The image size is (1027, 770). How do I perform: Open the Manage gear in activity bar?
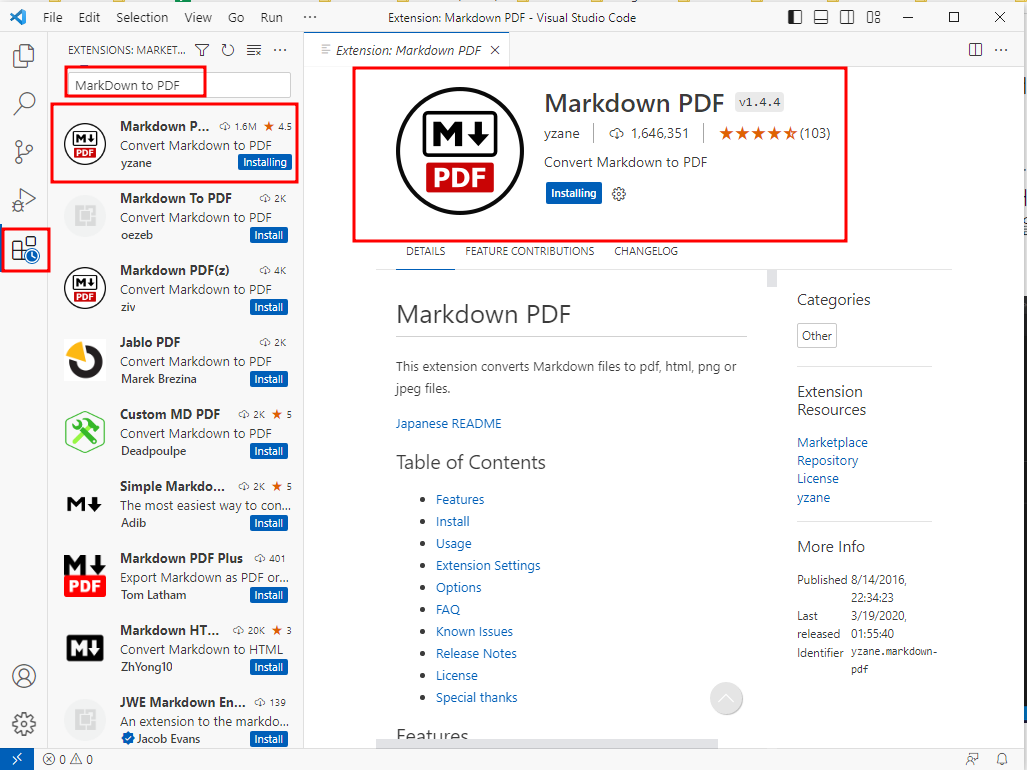click(24, 724)
